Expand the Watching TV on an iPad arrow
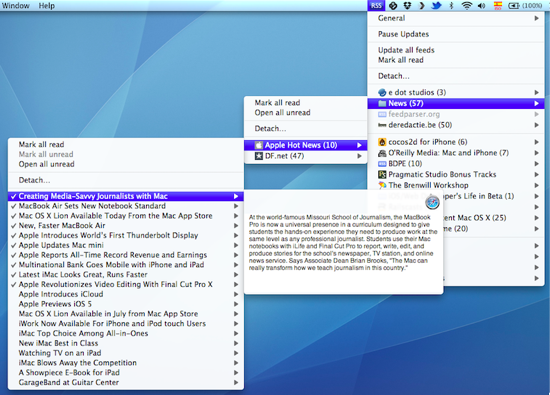 coord(236,353)
